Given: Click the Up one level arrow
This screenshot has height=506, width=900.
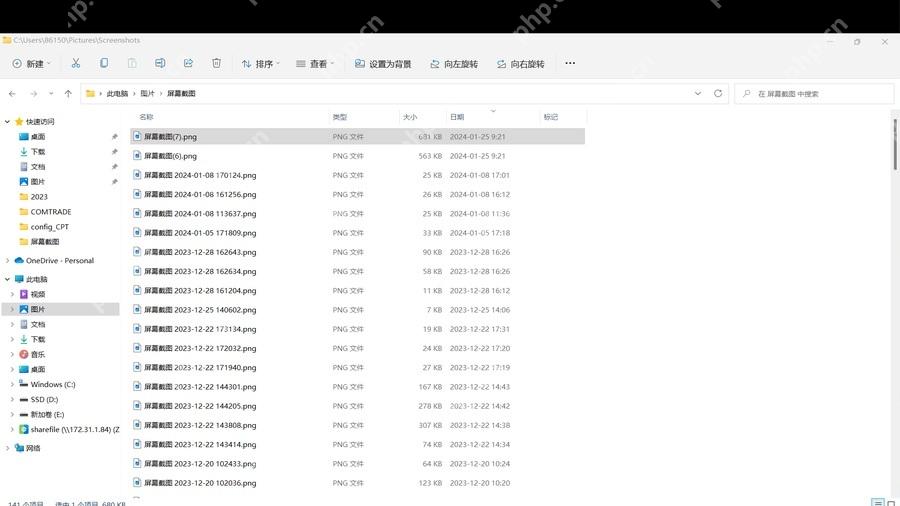Looking at the screenshot, I should click(x=68, y=94).
